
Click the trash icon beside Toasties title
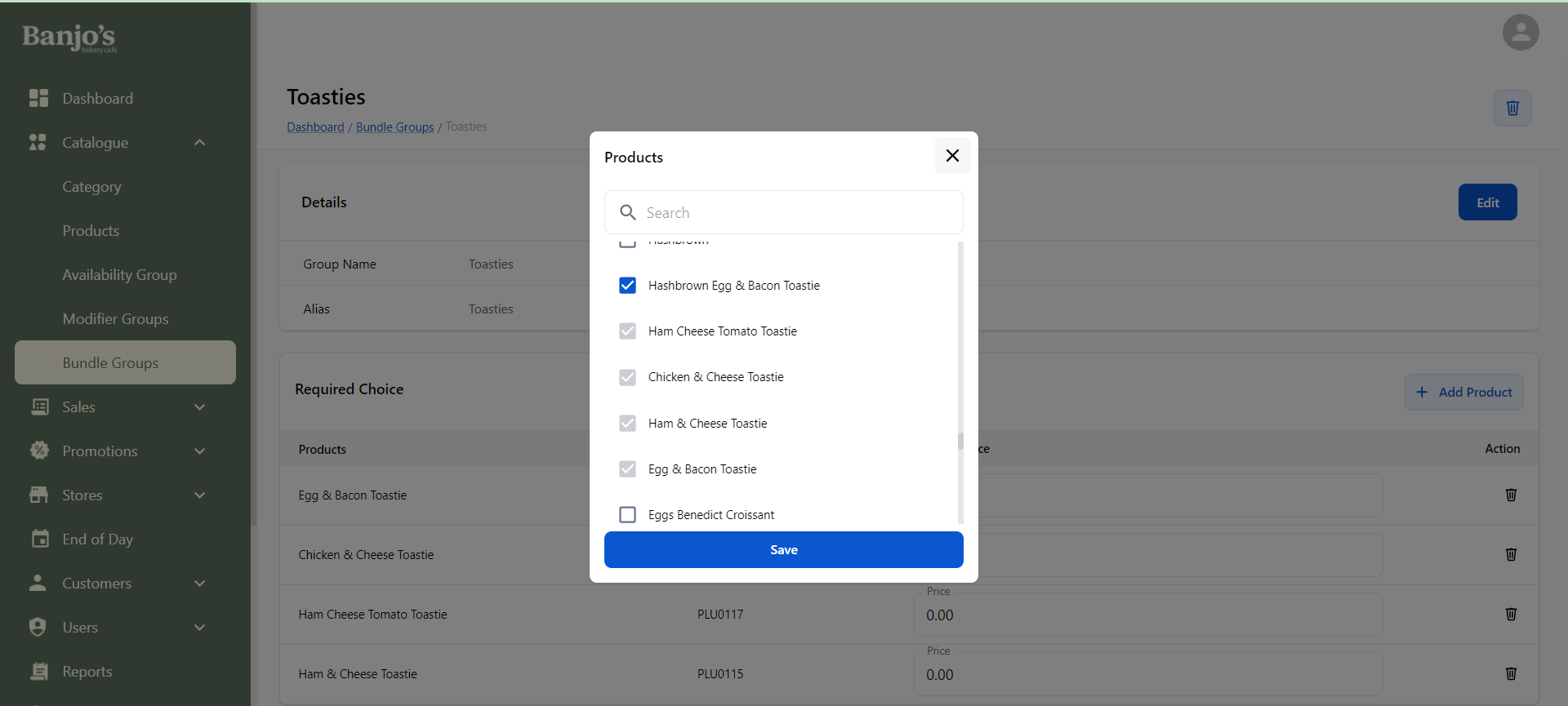[1512, 109]
